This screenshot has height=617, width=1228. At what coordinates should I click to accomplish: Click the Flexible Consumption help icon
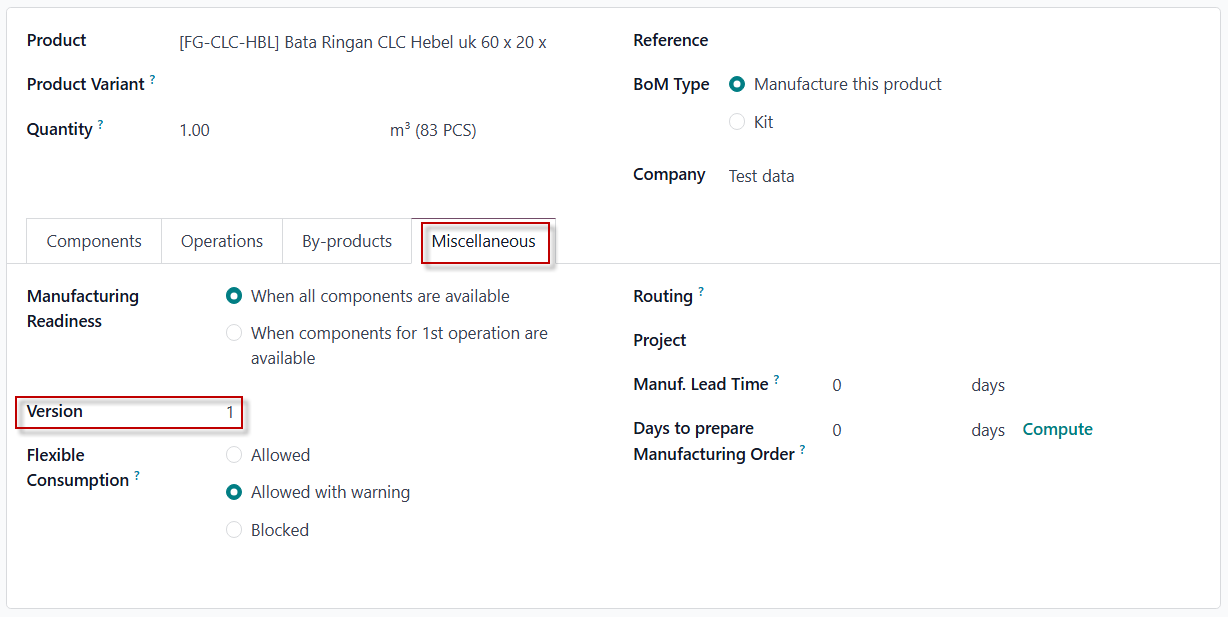137,475
